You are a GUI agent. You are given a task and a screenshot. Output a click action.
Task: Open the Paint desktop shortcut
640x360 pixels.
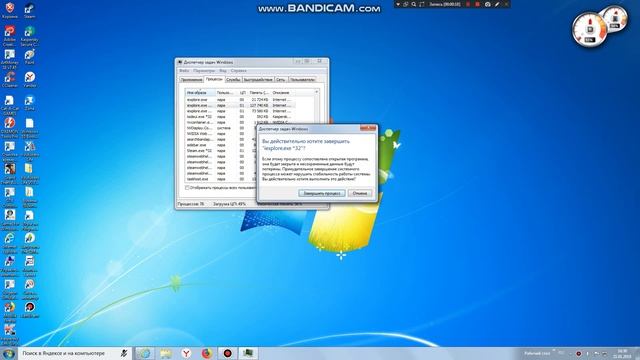tap(29, 57)
